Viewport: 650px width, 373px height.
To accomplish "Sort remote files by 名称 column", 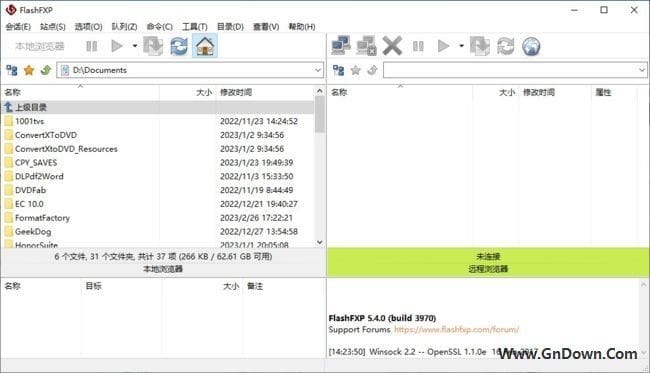I will [x=400, y=92].
